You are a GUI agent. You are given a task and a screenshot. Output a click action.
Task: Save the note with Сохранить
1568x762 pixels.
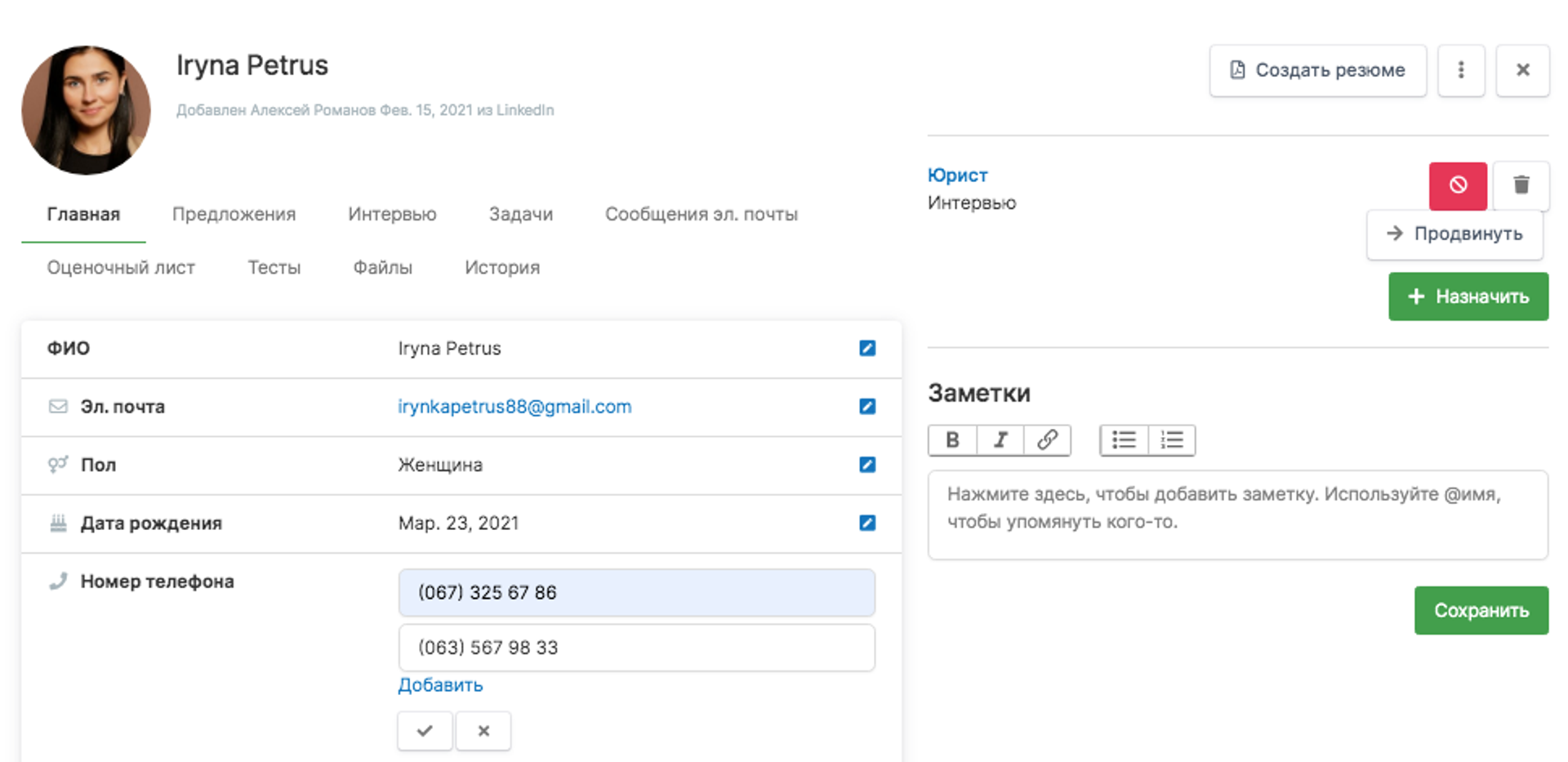point(1481,610)
